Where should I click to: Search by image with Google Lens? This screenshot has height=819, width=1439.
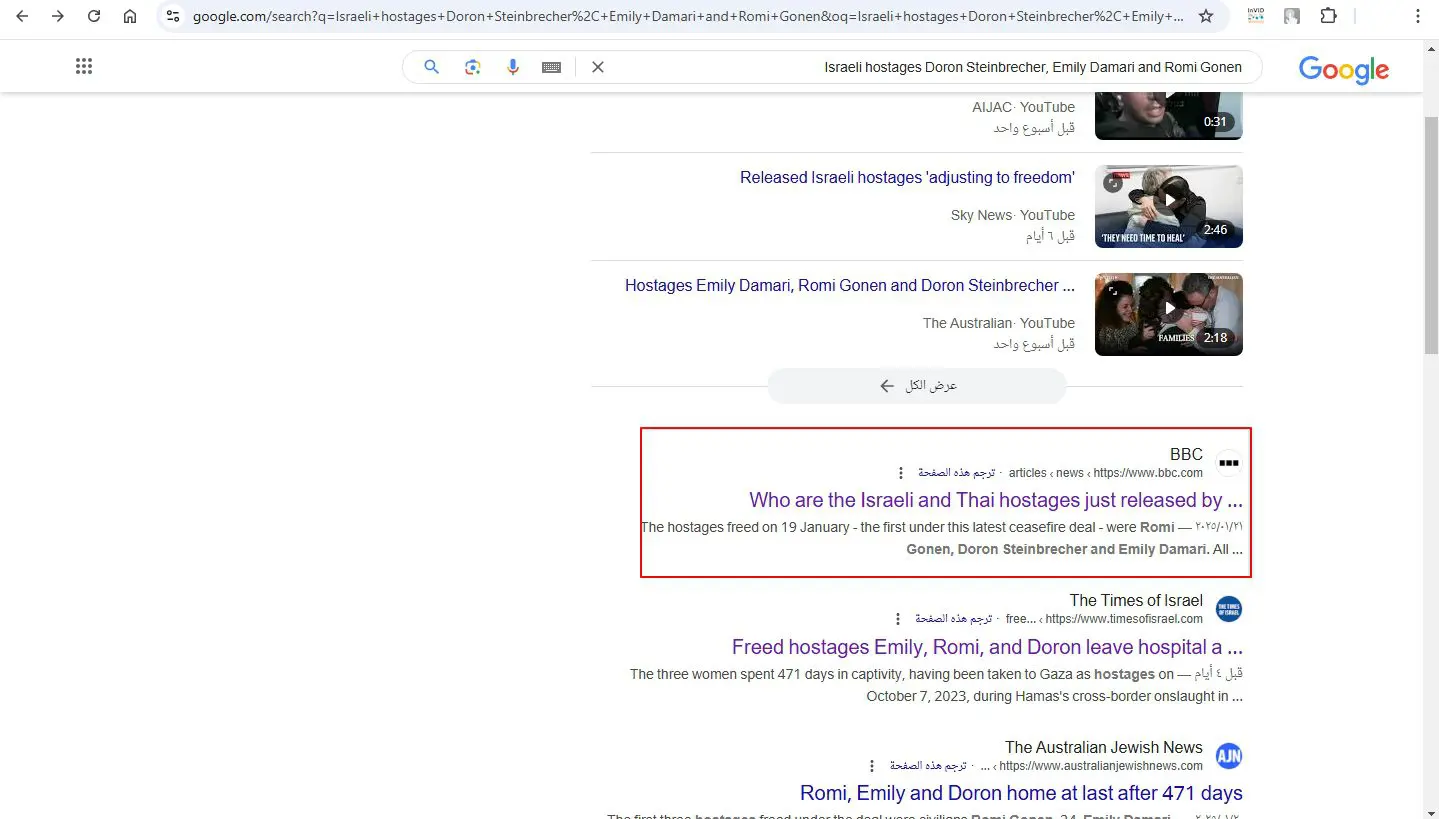coord(473,67)
